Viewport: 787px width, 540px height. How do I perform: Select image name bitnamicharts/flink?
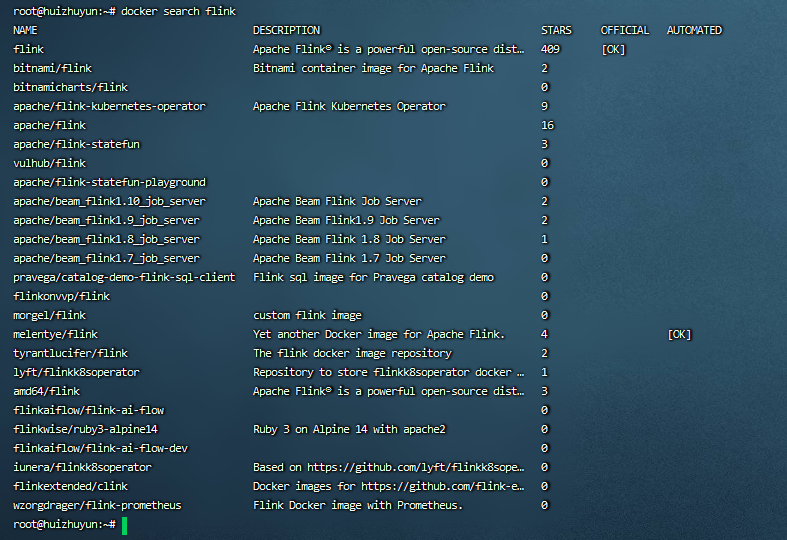click(70, 87)
